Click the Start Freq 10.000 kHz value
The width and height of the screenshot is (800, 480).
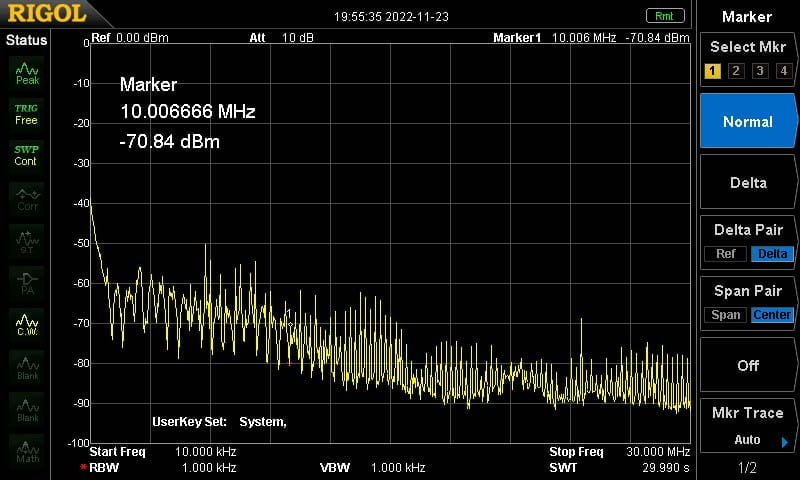[206, 451]
